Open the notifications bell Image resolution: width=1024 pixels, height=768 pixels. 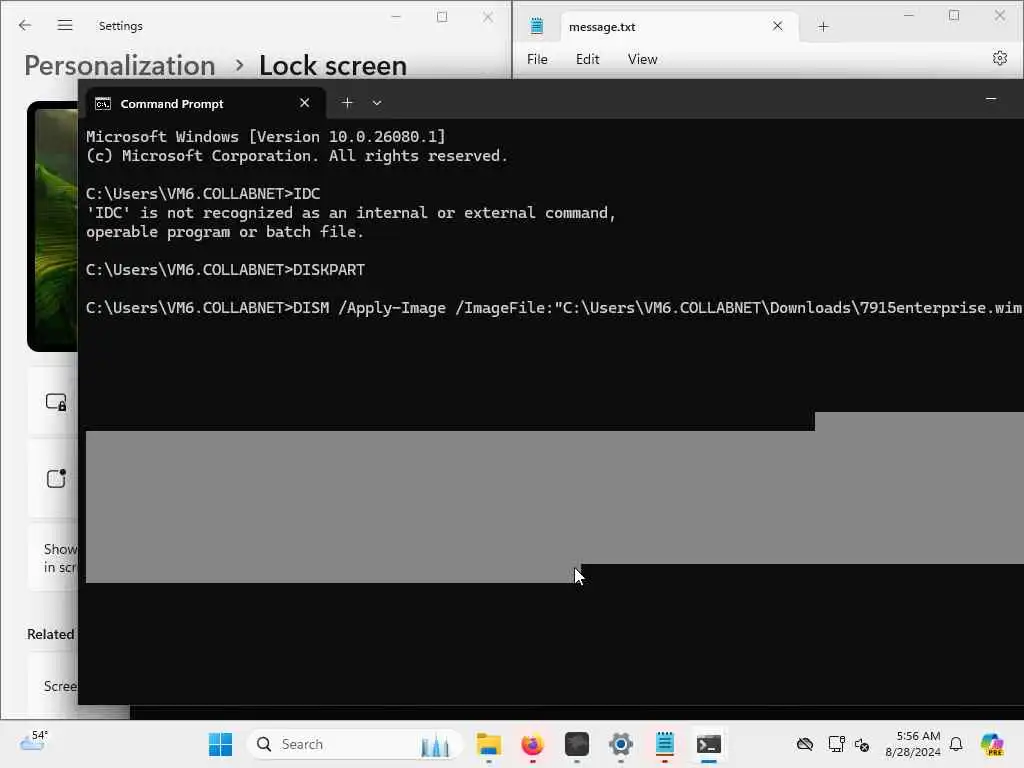click(x=956, y=744)
